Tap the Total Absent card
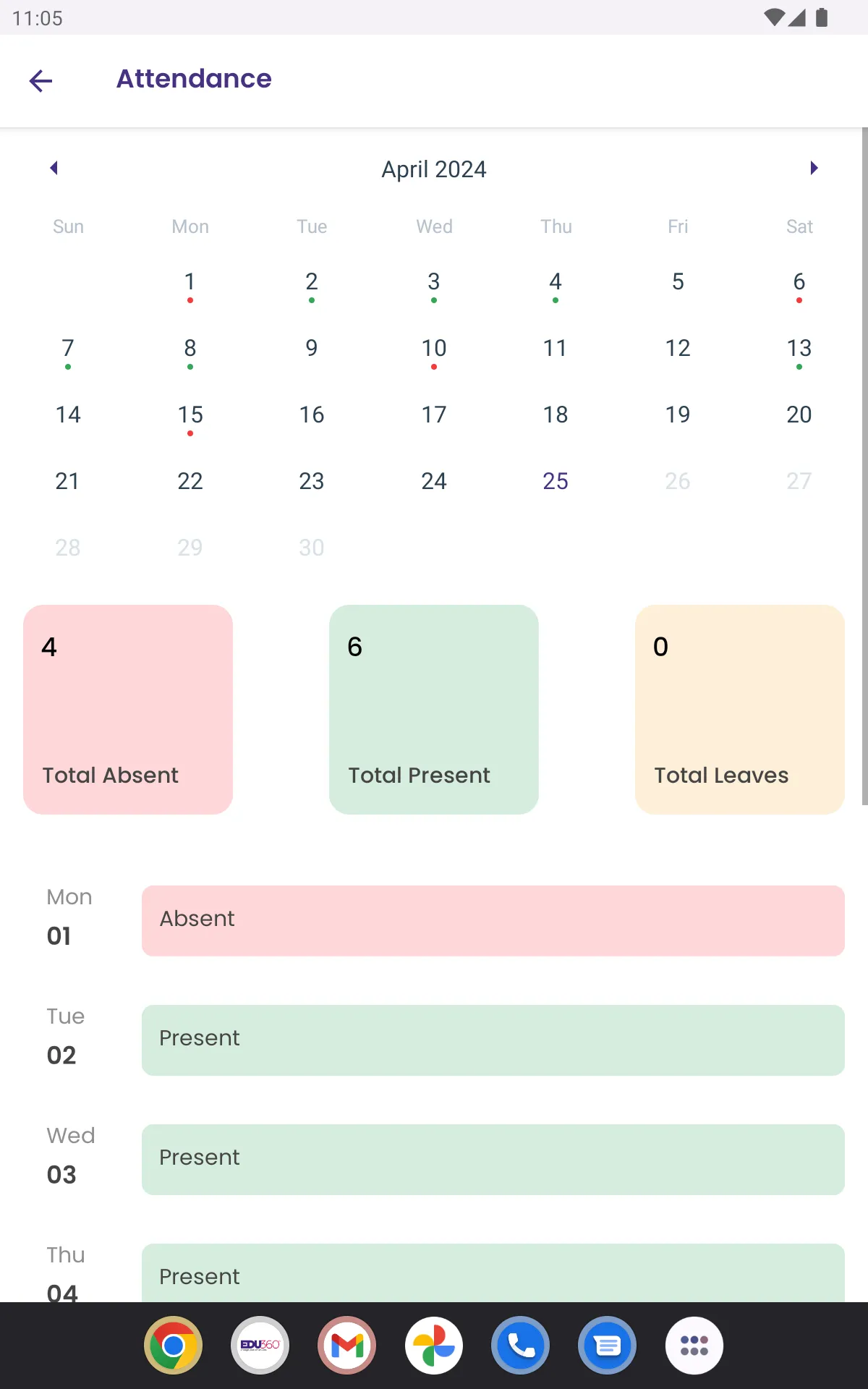868x1389 pixels. (x=128, y=710)
